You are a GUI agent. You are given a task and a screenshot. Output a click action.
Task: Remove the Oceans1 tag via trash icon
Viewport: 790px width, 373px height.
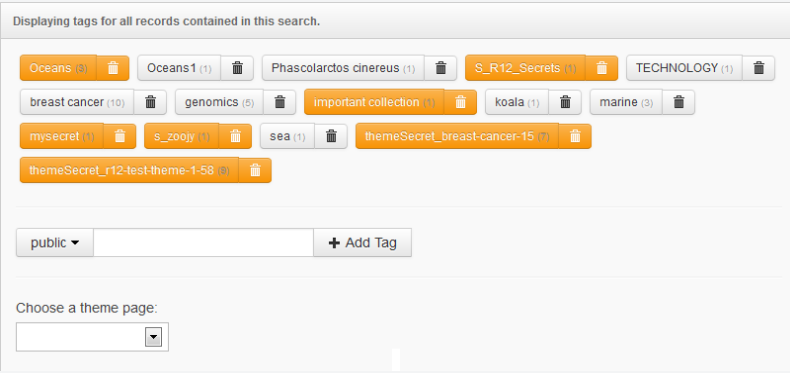237,68
